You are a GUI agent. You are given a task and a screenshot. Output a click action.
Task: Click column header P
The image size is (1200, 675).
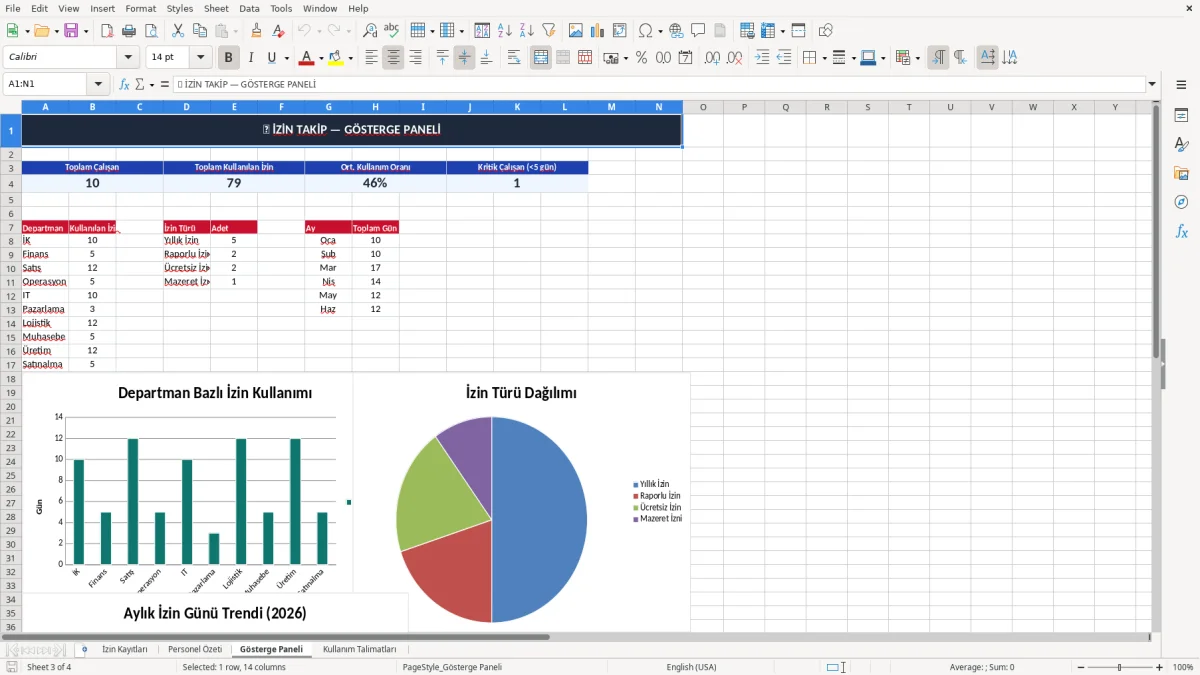click(744, 107)
